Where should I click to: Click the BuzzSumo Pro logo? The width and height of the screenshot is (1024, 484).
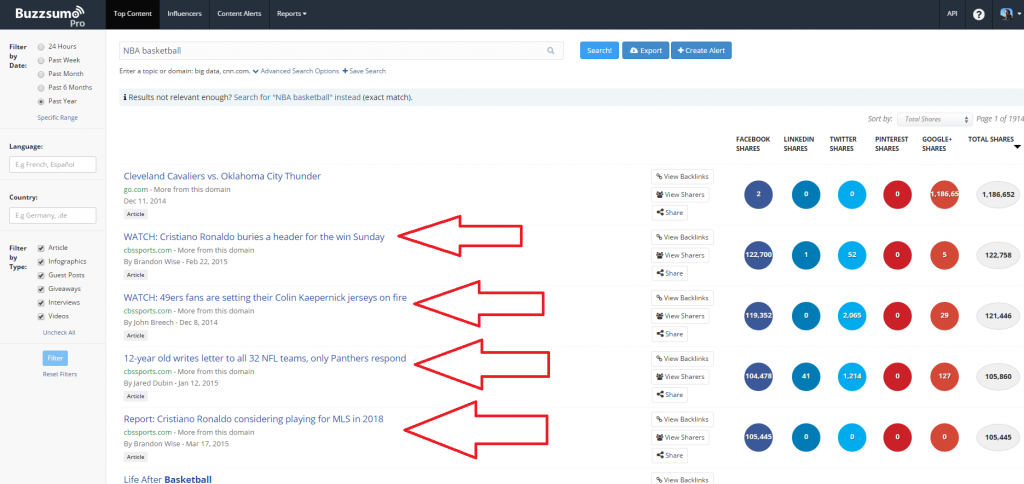(x=47, y=13)
